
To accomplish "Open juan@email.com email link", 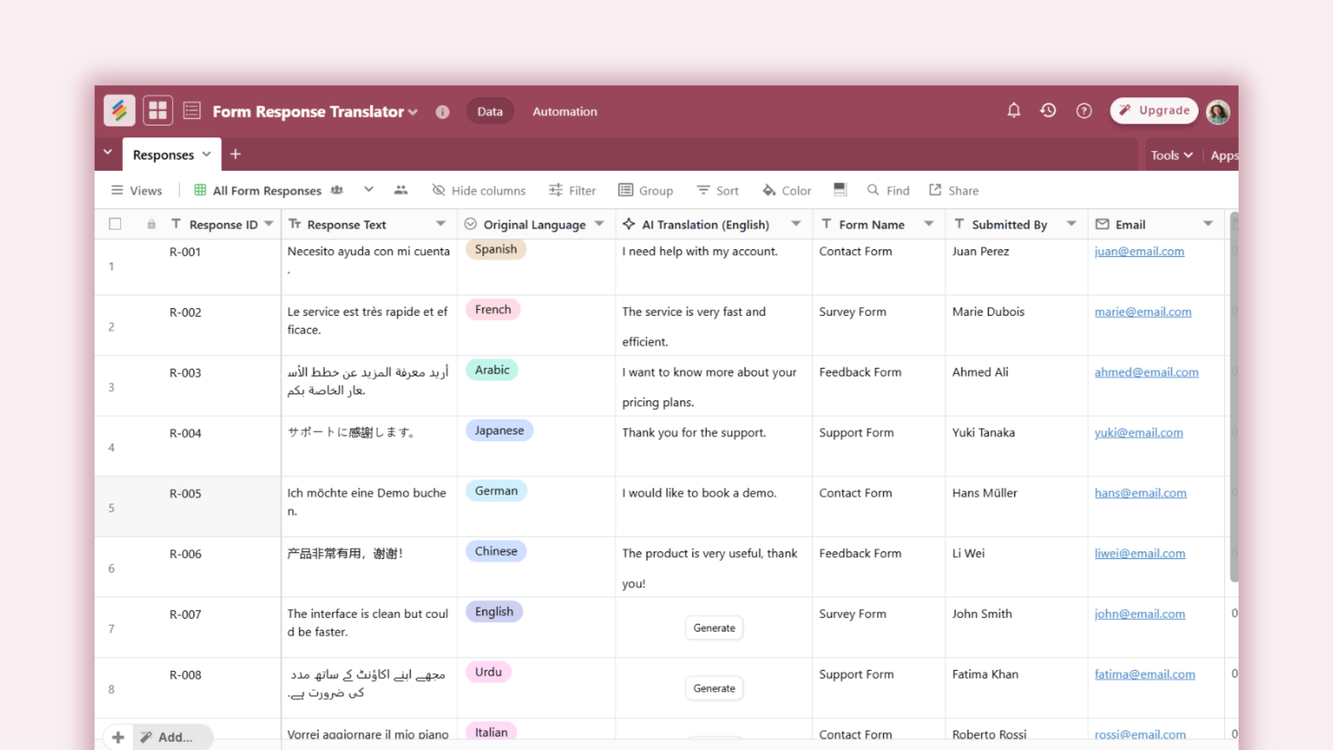I will click(x=1139, y=251).
